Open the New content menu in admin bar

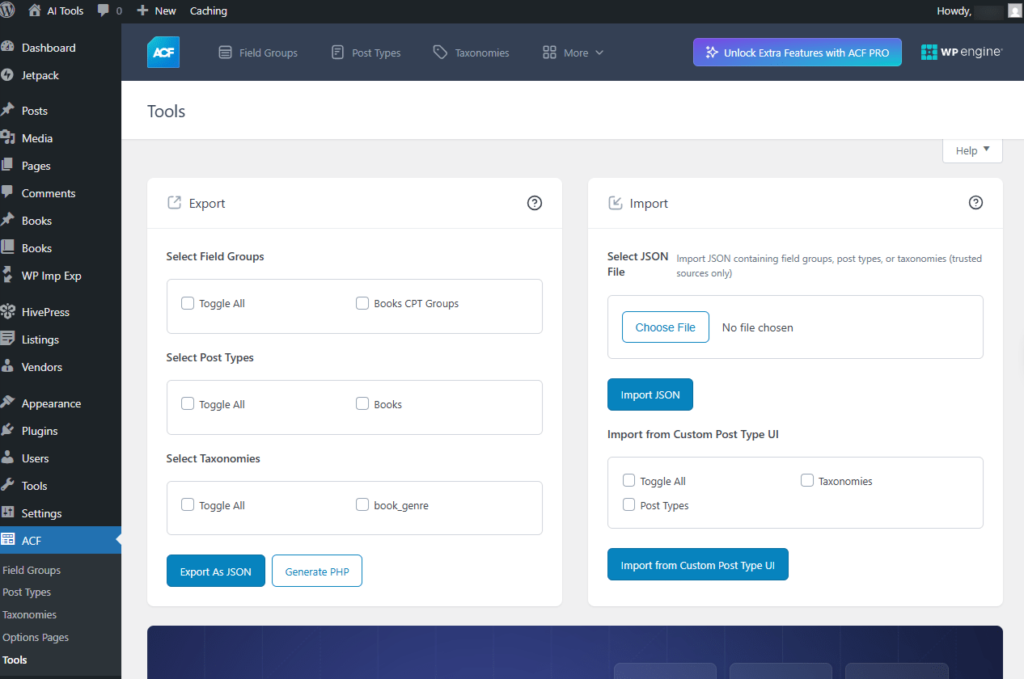coord(156,11)
